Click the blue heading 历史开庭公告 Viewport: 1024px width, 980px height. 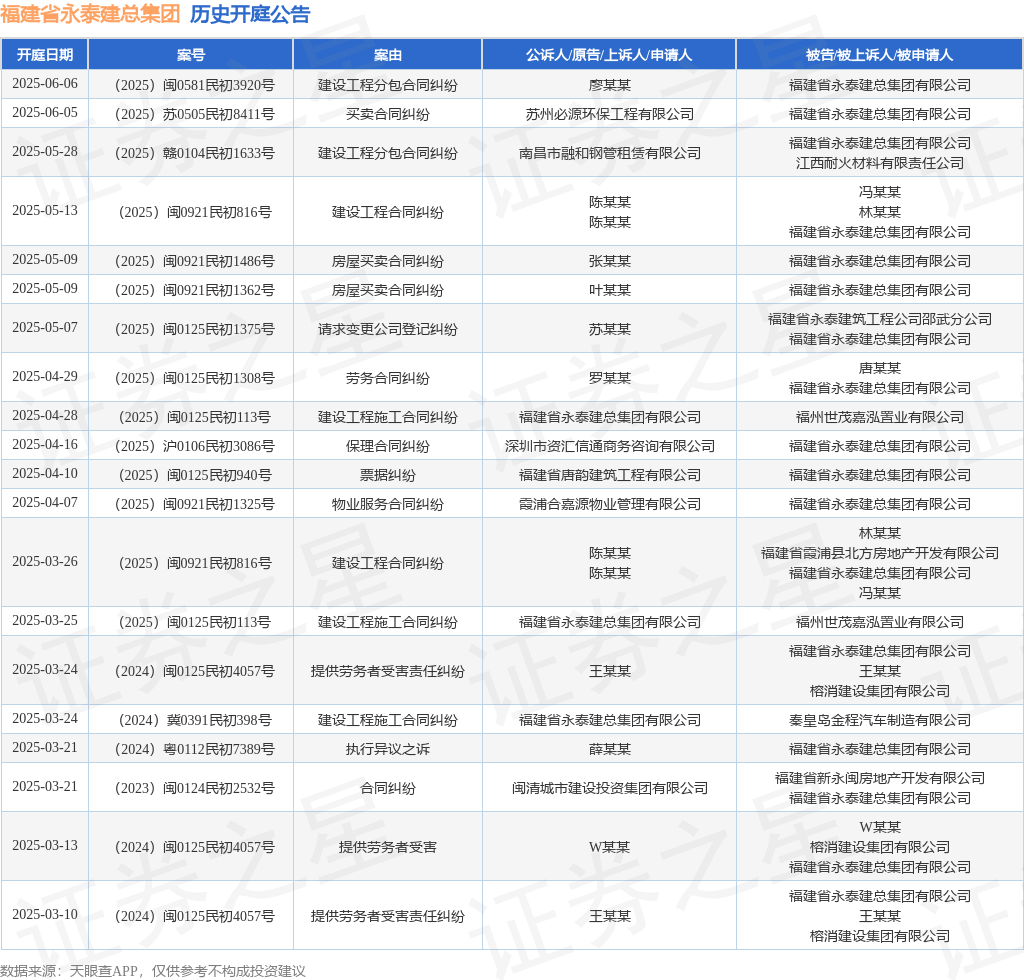click(249, 14)
